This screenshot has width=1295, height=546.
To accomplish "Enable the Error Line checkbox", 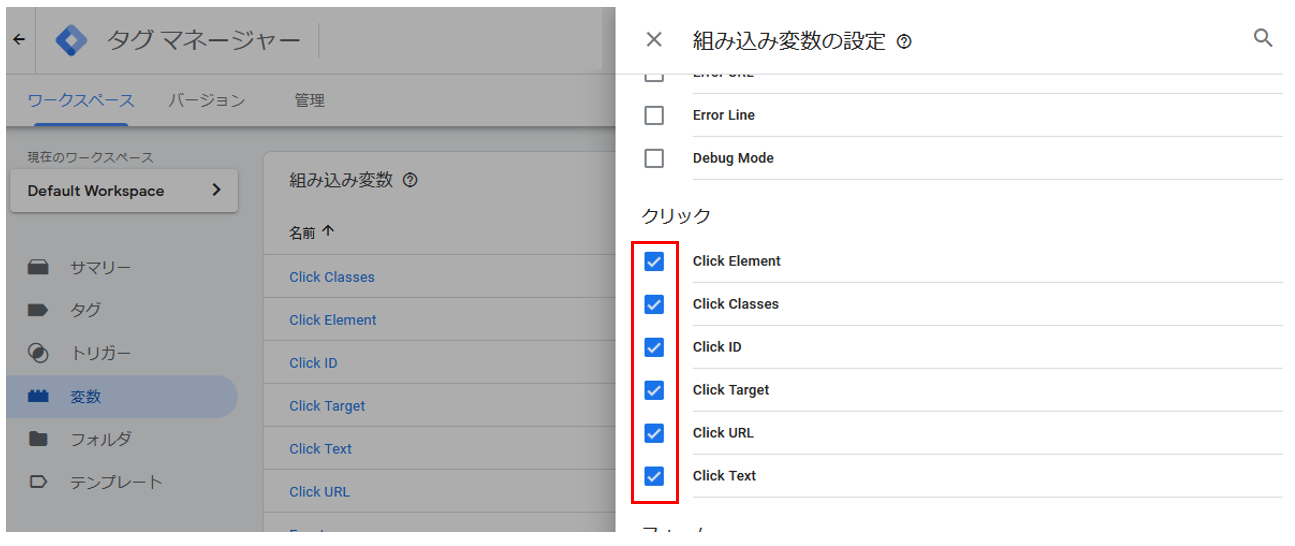I will (654, 115).
